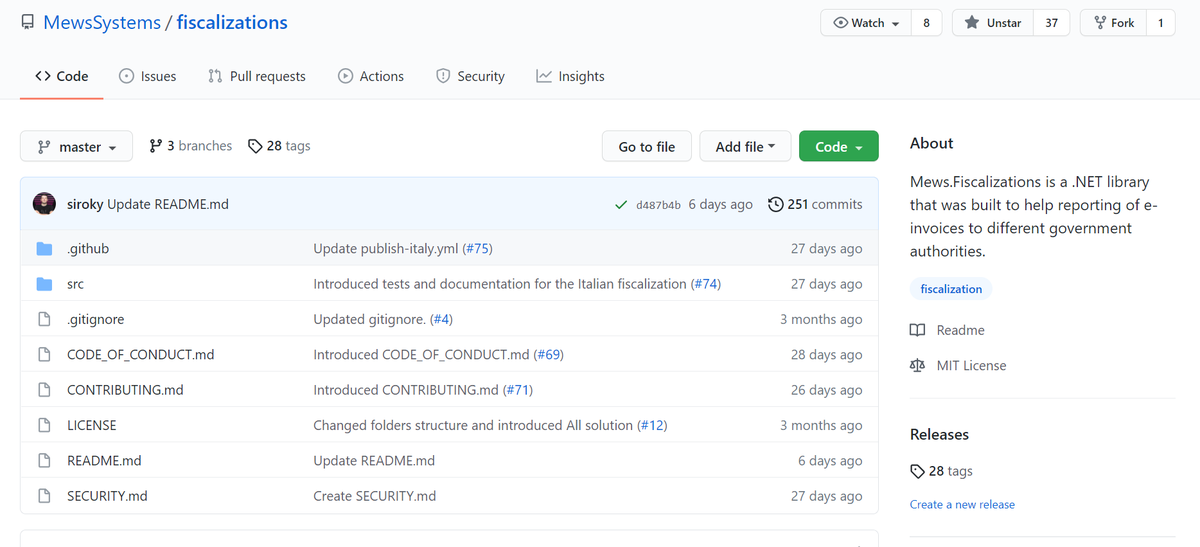Click Create a new release link
Screen dimensions: 1200x547
[x=962, y=505]
